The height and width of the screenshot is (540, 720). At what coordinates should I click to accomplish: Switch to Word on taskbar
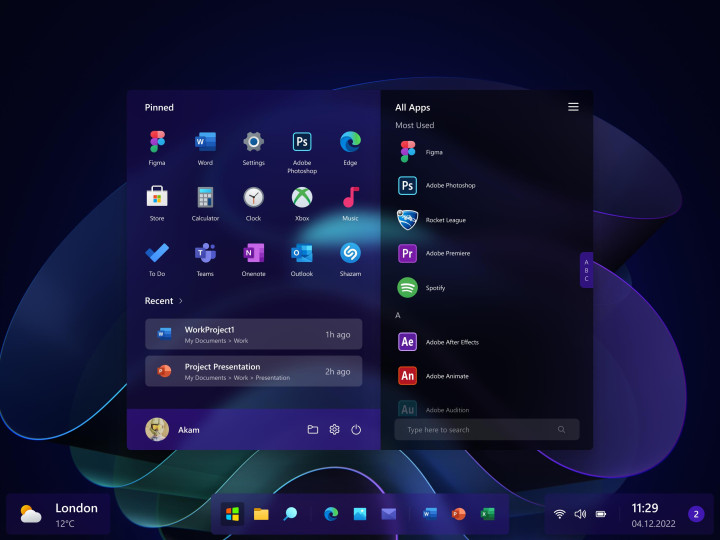pos(430,514)
